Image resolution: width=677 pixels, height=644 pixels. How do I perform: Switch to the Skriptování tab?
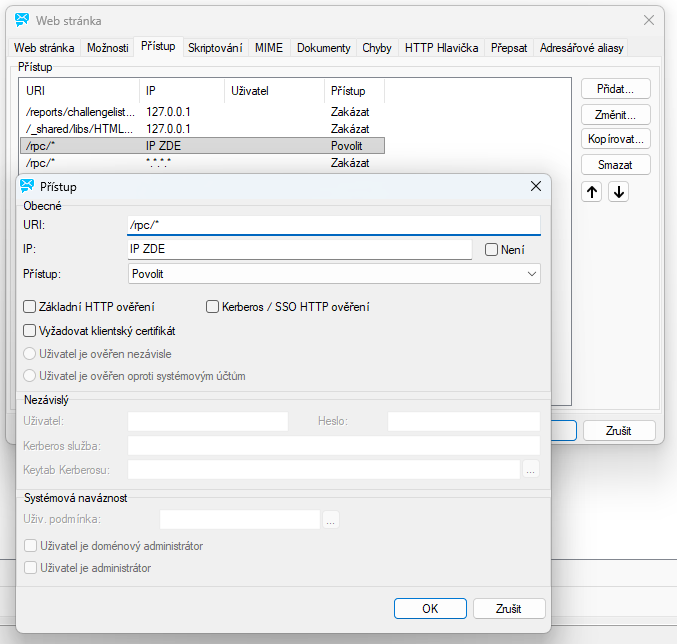coord(215,47)
